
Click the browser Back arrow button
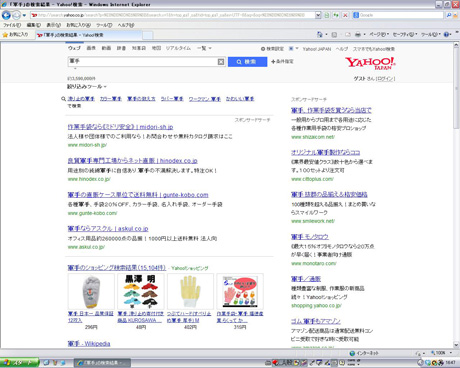point(6,15)
